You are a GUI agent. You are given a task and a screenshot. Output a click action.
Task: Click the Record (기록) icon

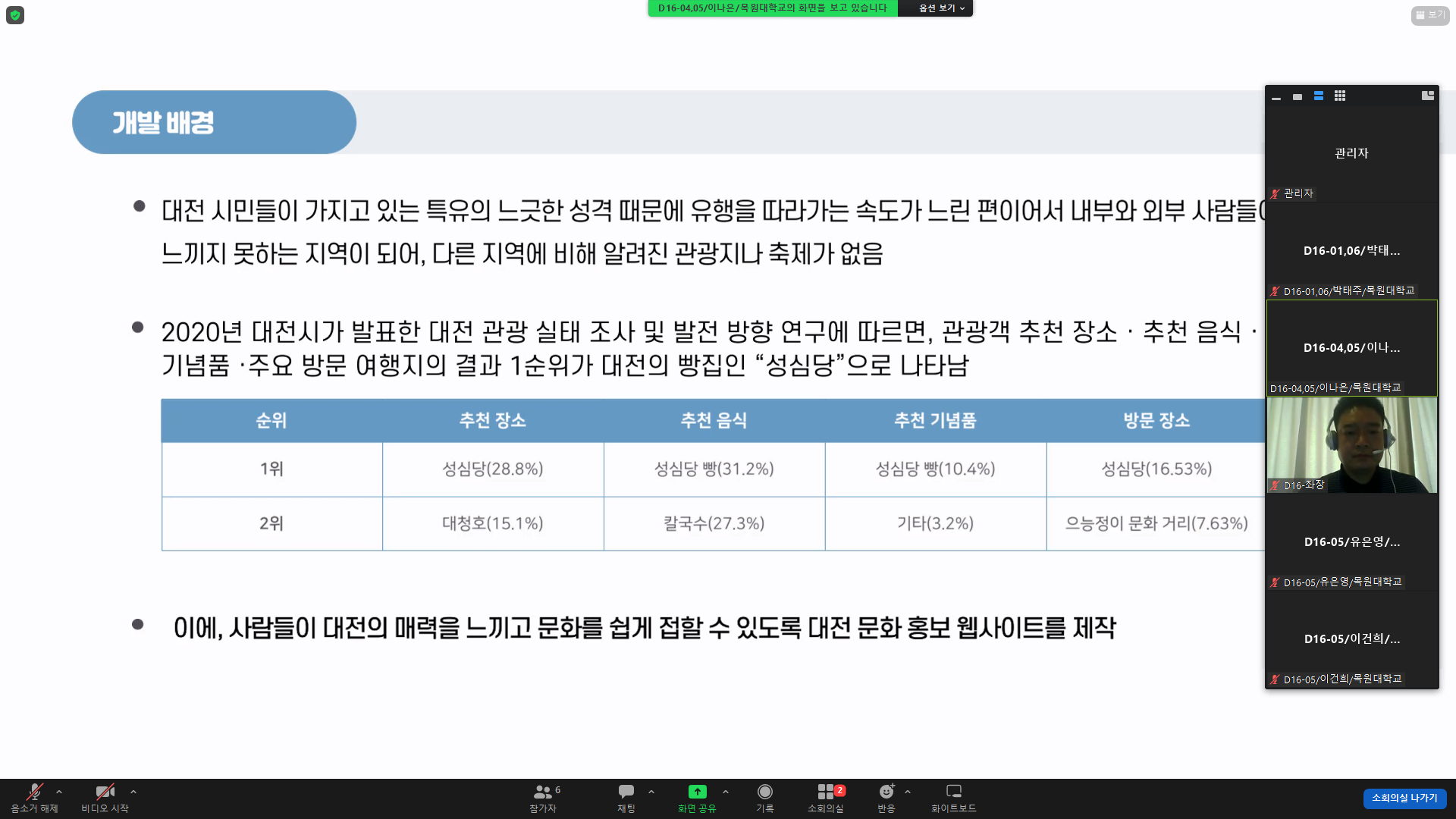click(764, 792)
